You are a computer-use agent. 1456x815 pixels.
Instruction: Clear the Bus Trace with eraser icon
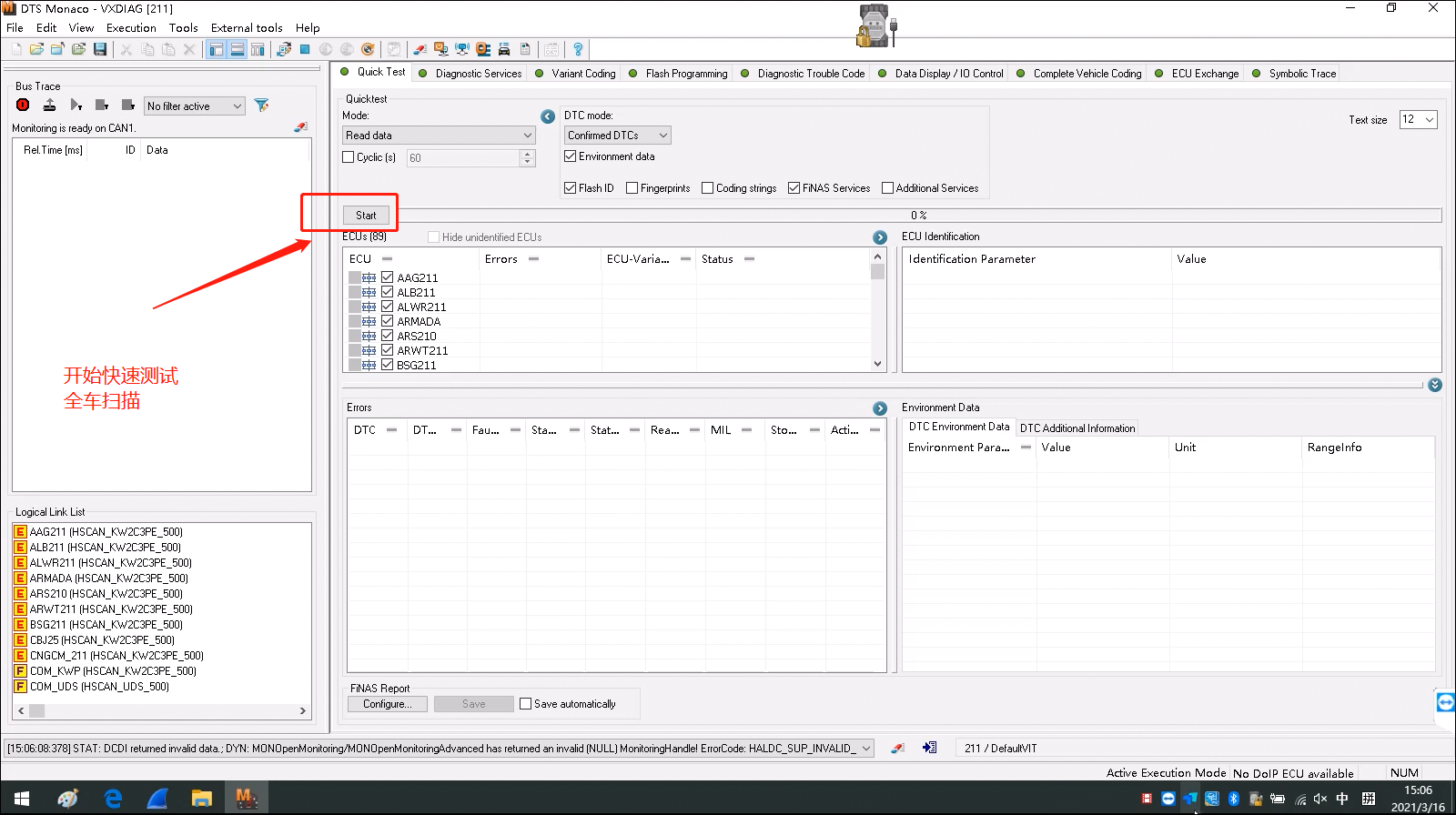(301, 127)
